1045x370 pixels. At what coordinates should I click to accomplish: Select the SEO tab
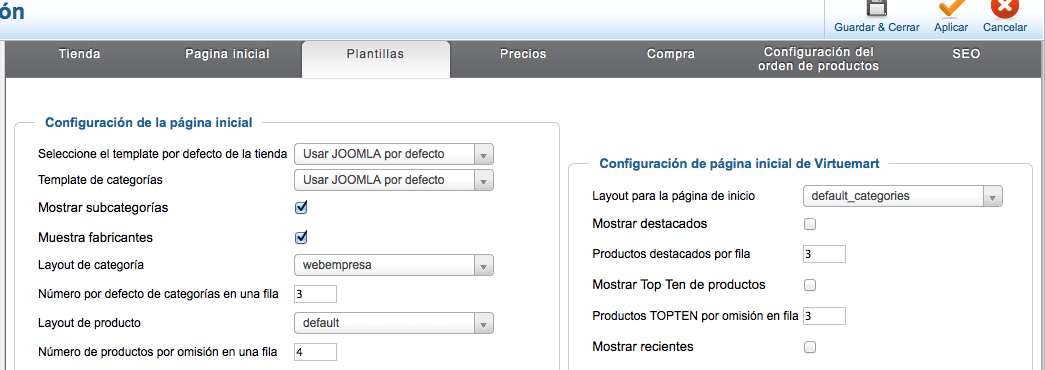click(966, 55)
